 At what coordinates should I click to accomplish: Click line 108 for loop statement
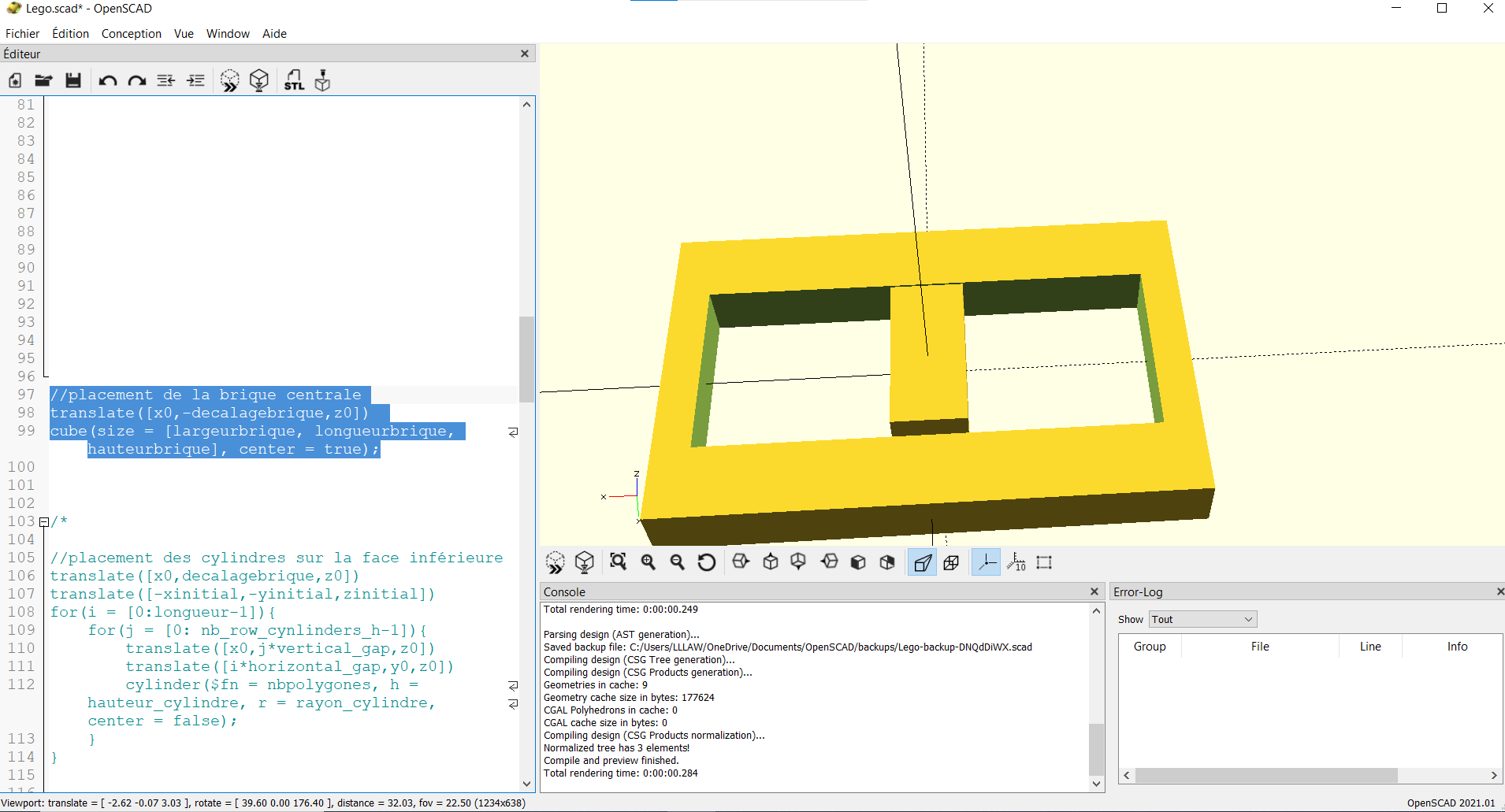(163, 613)
